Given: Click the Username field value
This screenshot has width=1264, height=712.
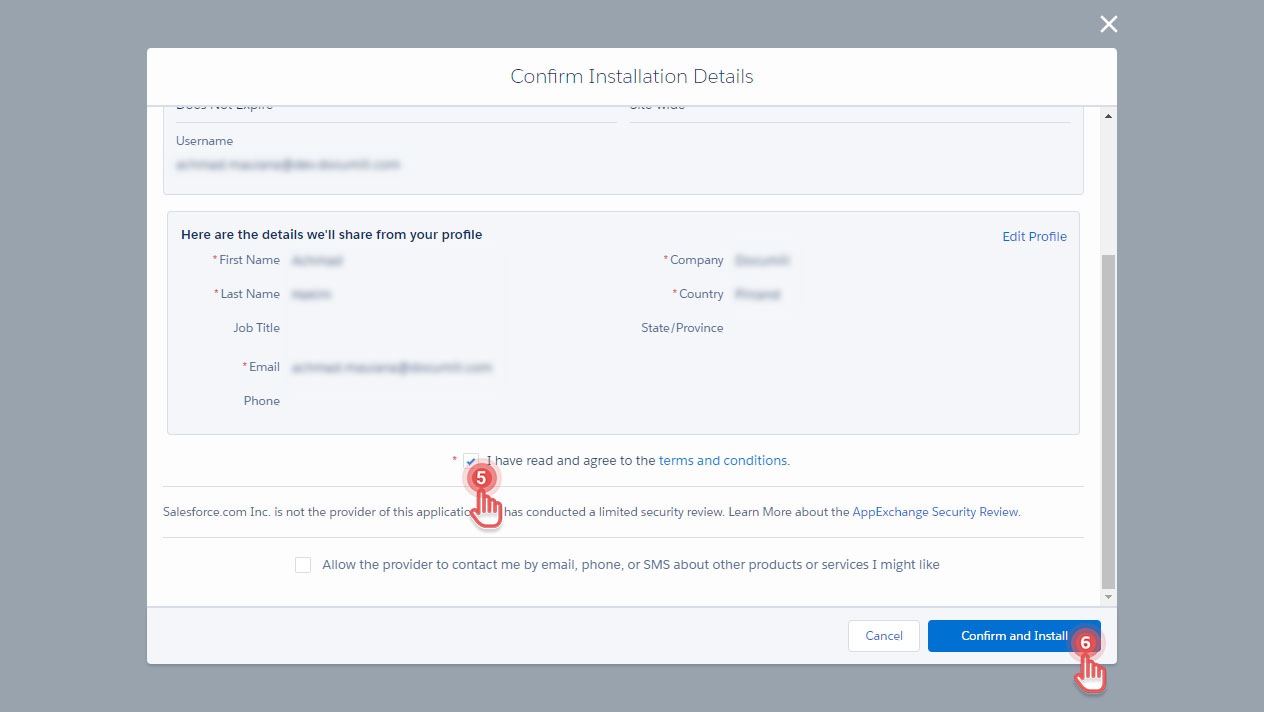Looking at the screenshot, I should [x=288, y=164].
